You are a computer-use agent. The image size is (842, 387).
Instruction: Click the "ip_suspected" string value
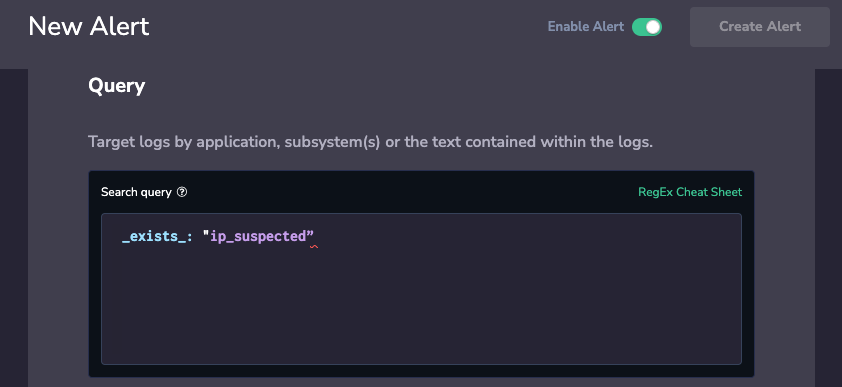(258, 236)
